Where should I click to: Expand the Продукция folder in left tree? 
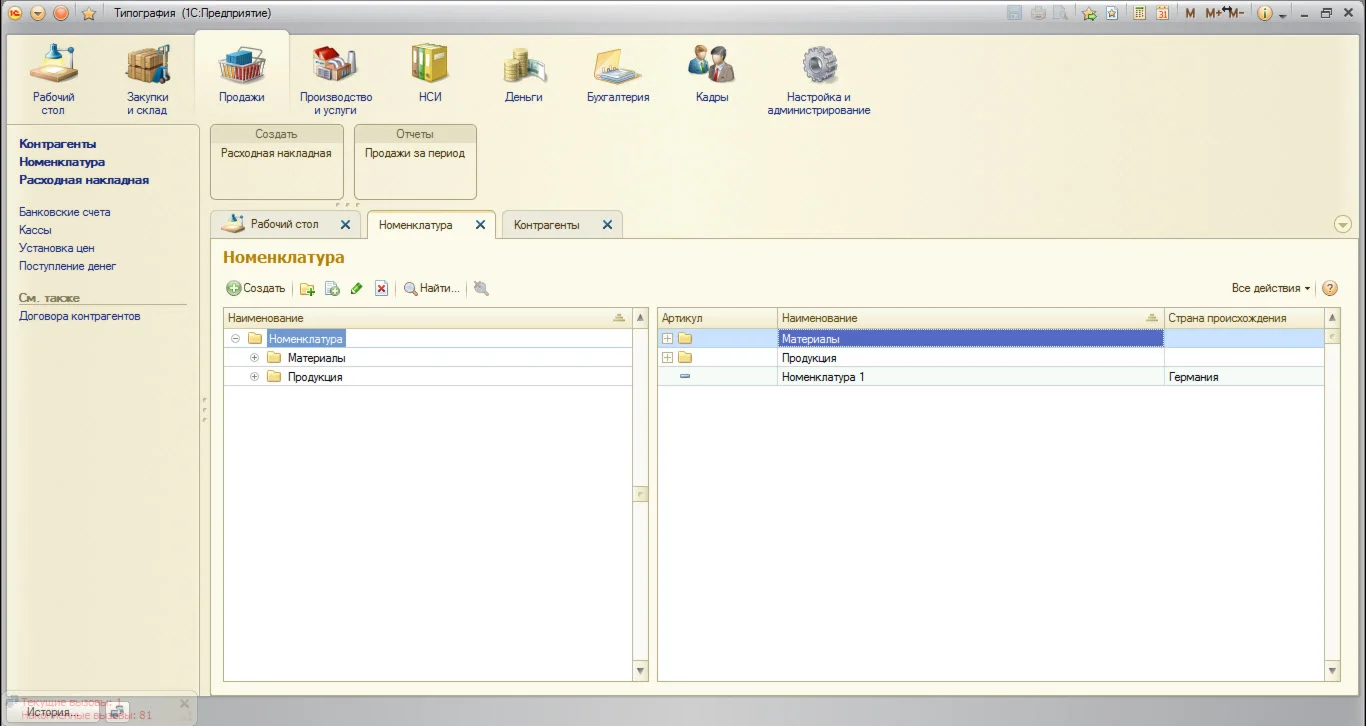coord(254,377)
